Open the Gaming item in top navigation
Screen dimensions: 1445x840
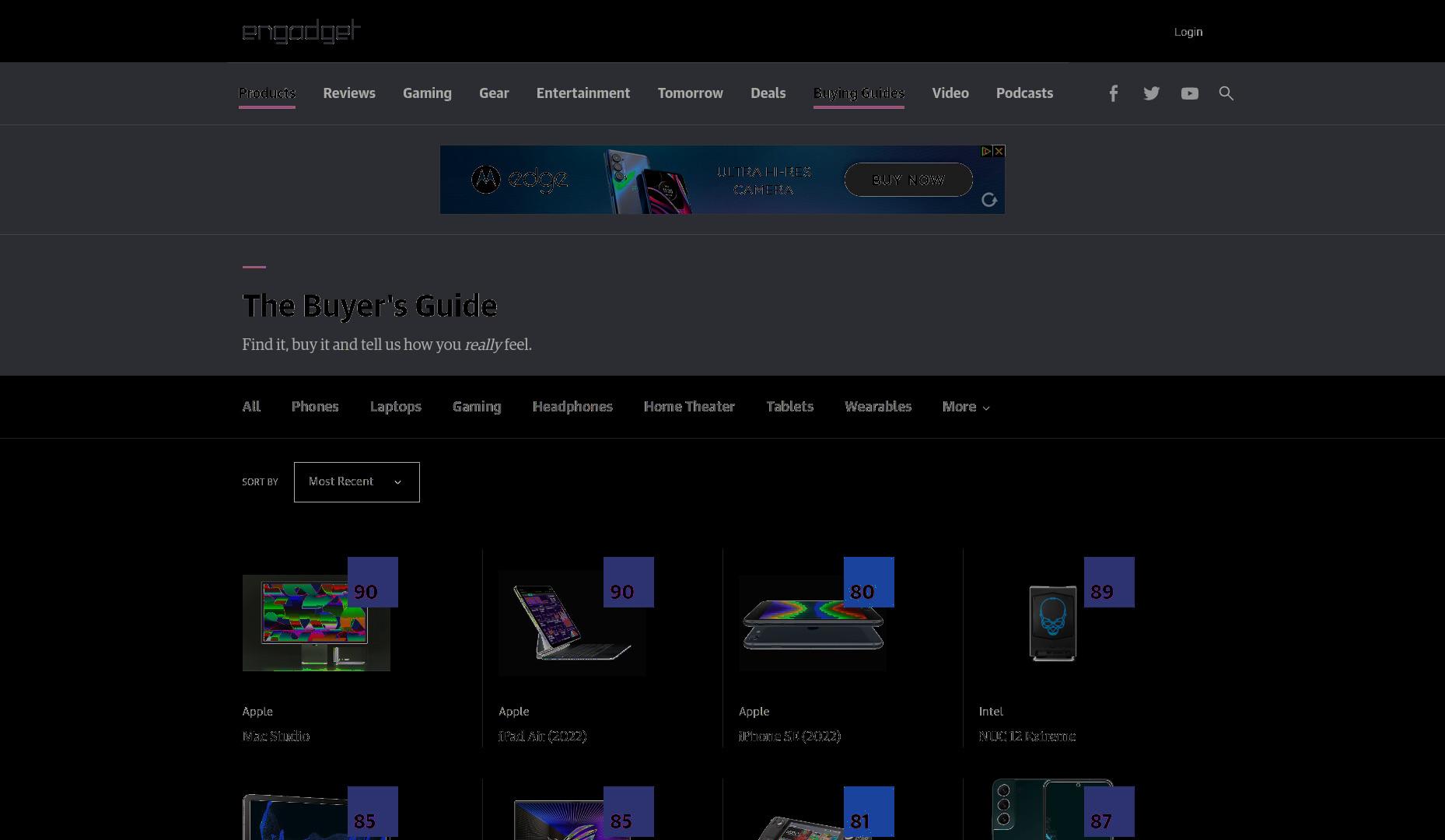tap(427, 93)
